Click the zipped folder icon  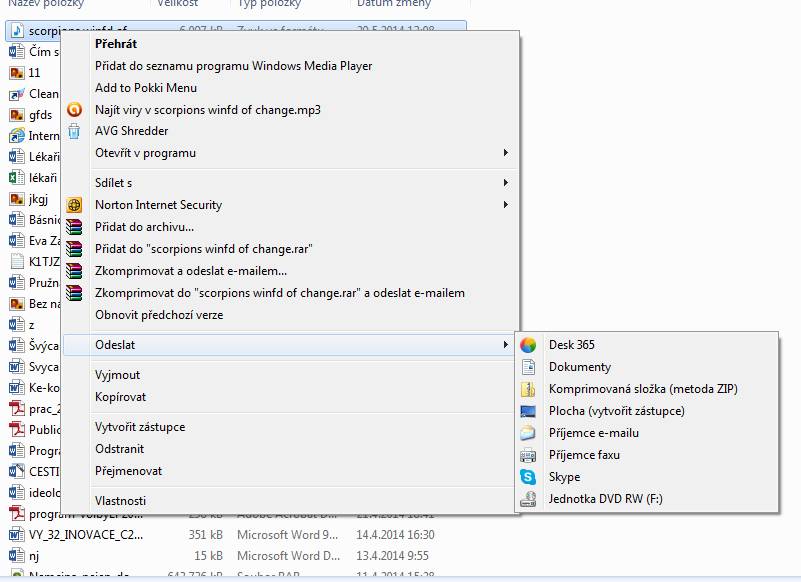[x=528, y=389]
